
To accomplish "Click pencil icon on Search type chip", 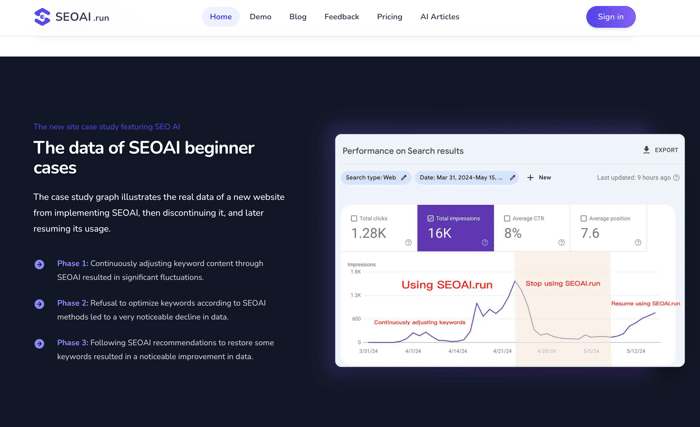I will (x=404, y=178).
